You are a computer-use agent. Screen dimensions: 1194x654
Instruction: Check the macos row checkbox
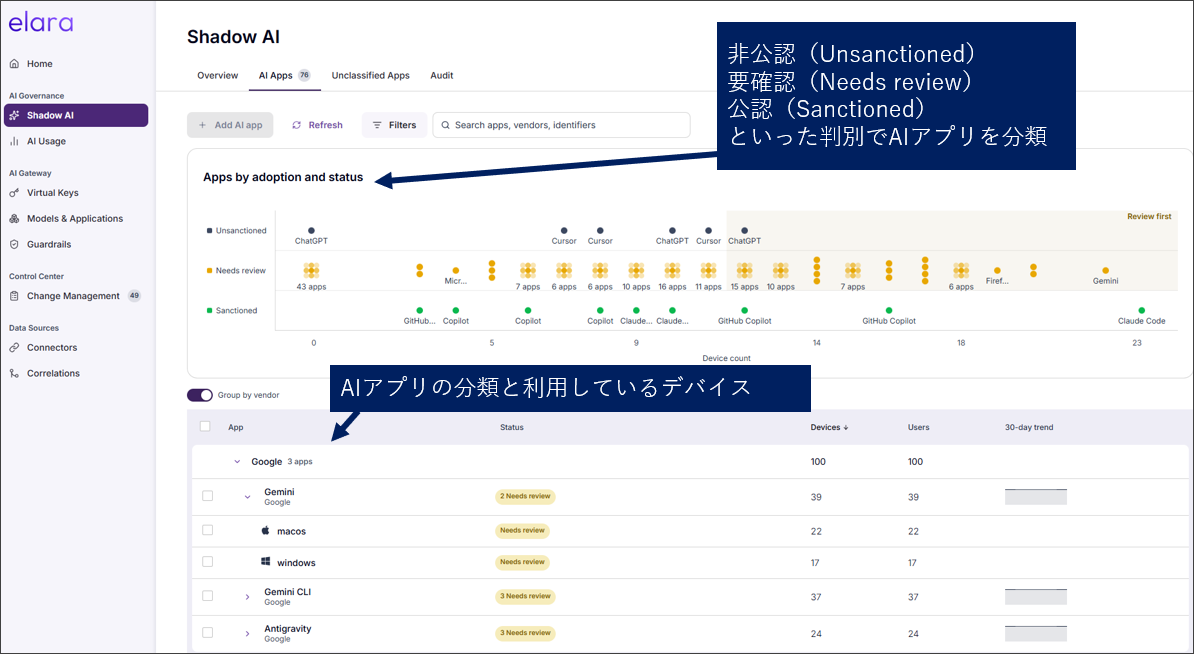click(207, 531)
